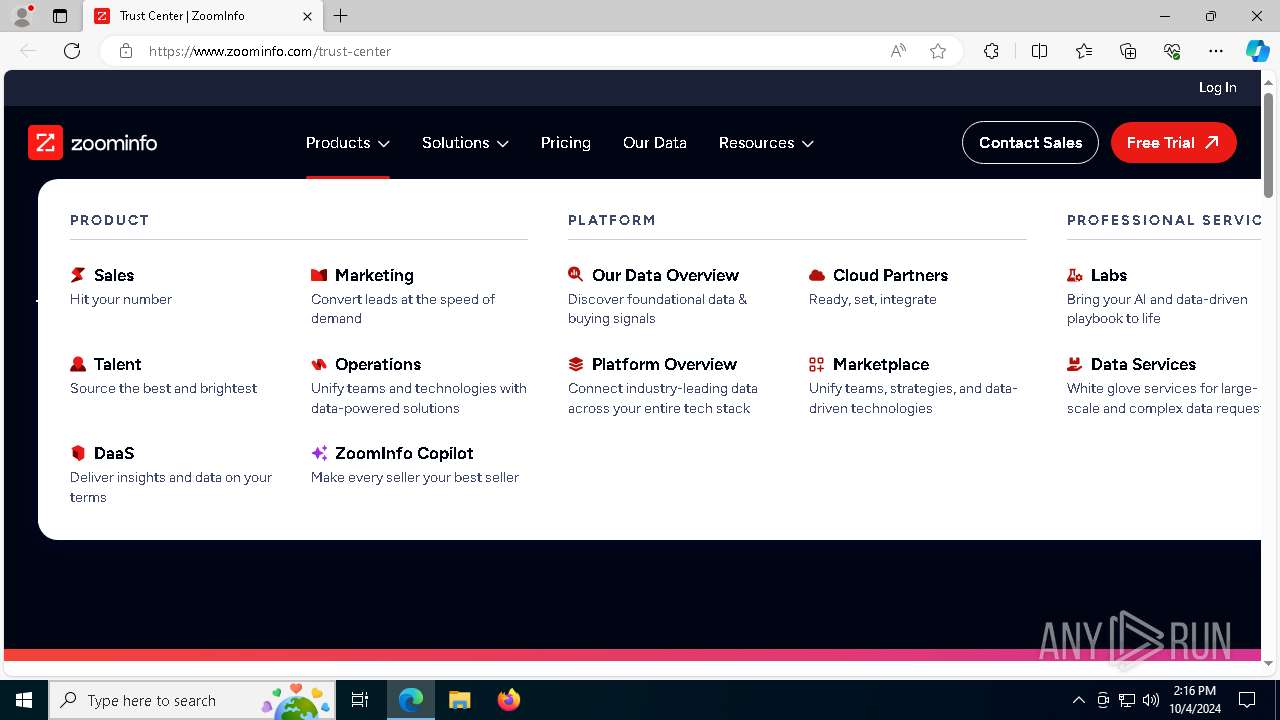Open the Labs link
Screen dimensions: 1280x720
tap(1109, 275)
